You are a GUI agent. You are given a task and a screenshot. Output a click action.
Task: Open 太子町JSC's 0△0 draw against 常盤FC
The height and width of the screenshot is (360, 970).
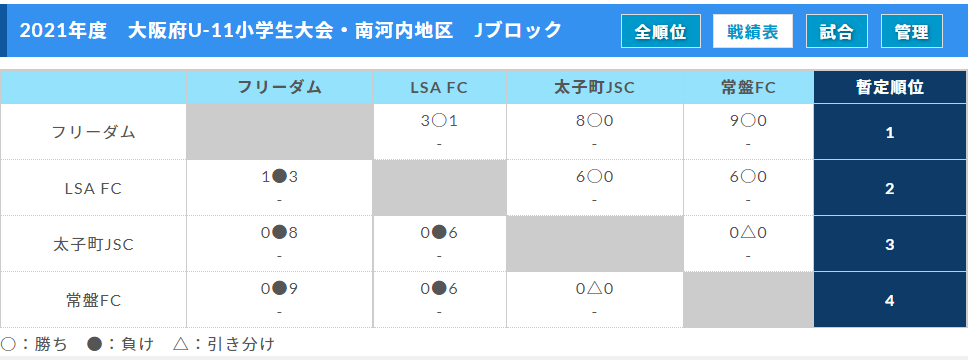[748, 233]
